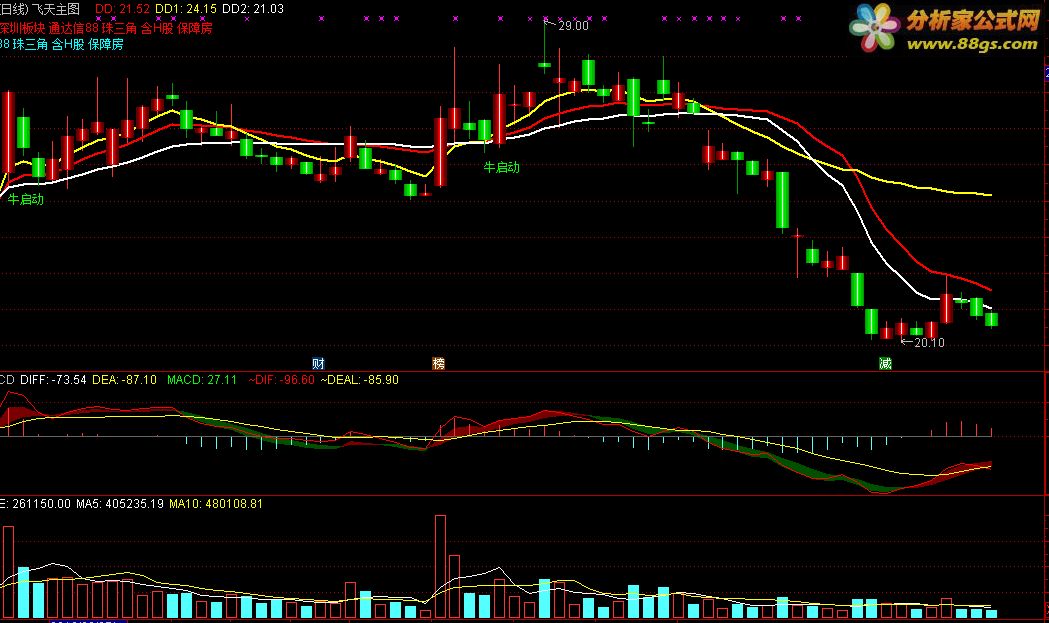Click the green MACD: 27.11 value
This screenshot has width=1049, height=623.
click(202, 379)
